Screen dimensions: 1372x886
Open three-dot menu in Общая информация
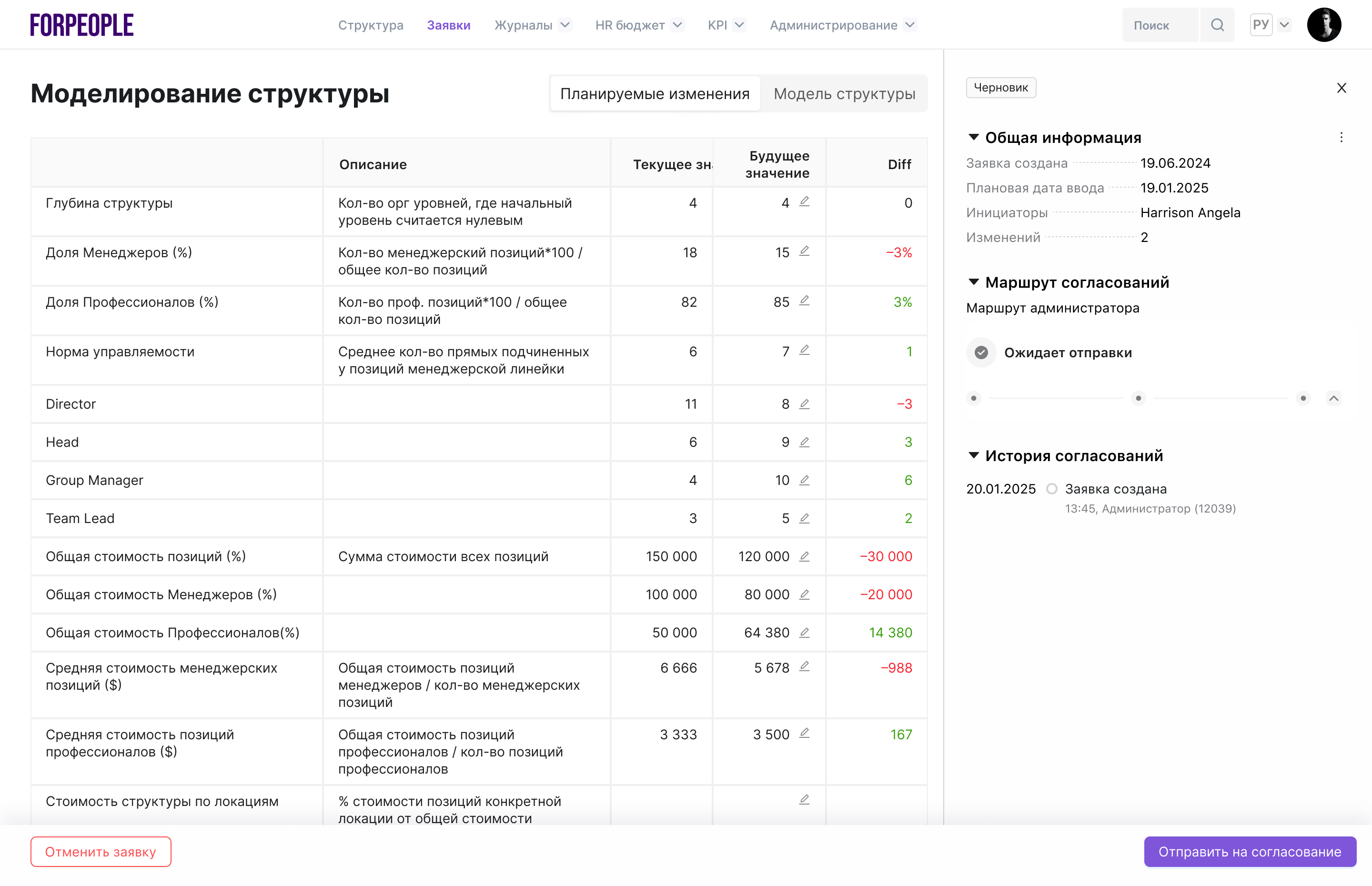tap(1341, 138)
